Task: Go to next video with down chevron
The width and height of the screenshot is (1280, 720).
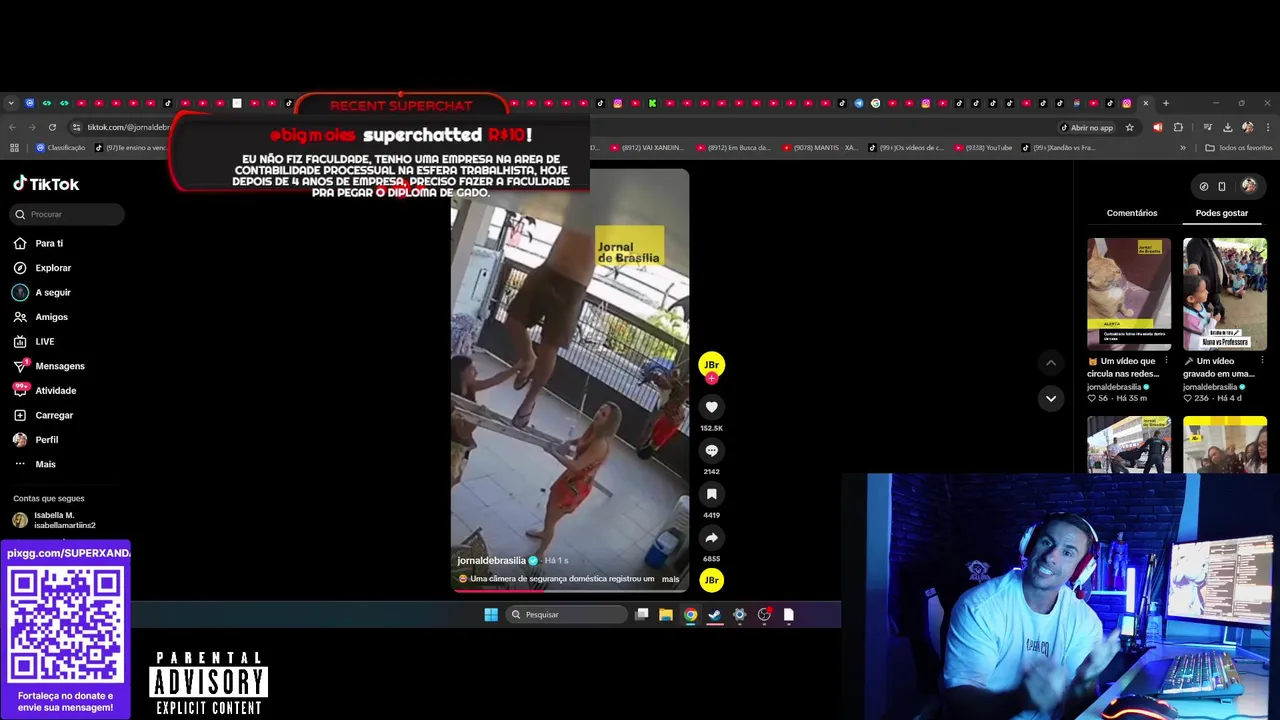Action: [x=1050, y=398]
